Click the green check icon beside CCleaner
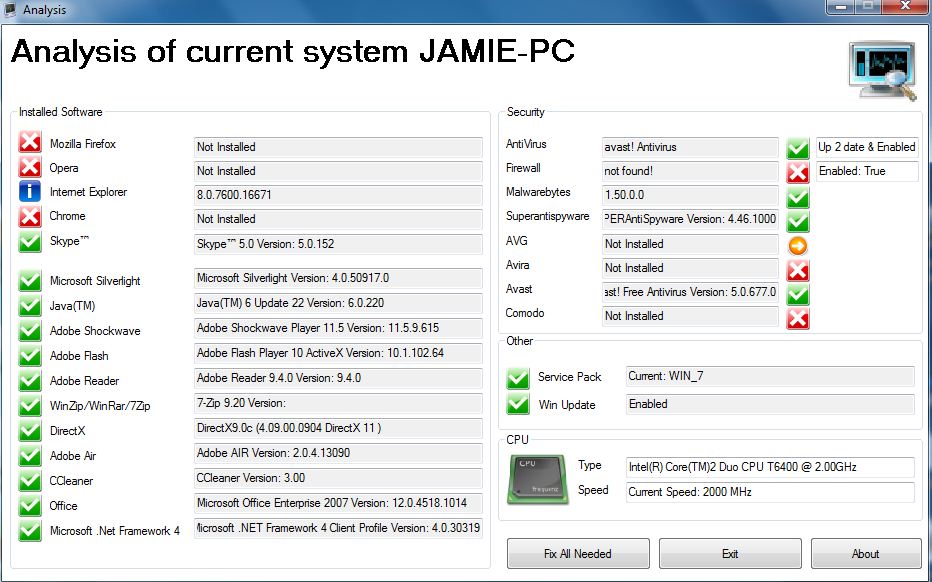Image resolution: width=932 pixels, height=582 pixels. tap(30, 480)
